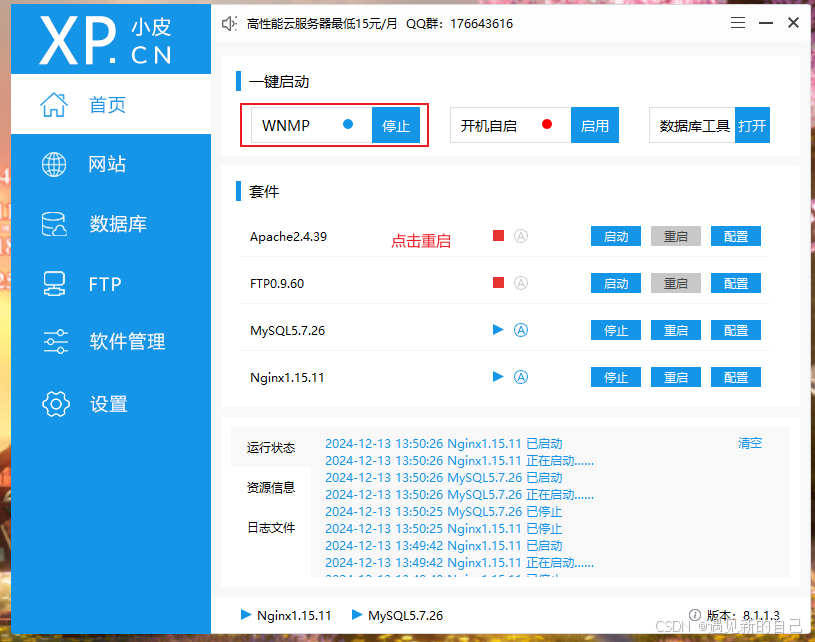The width and height of the screenshot is (815, 642).
Task: Toggle auto-start circle for Nginx1.15.11
Action: pyautogui.click(x=520, y=377)
